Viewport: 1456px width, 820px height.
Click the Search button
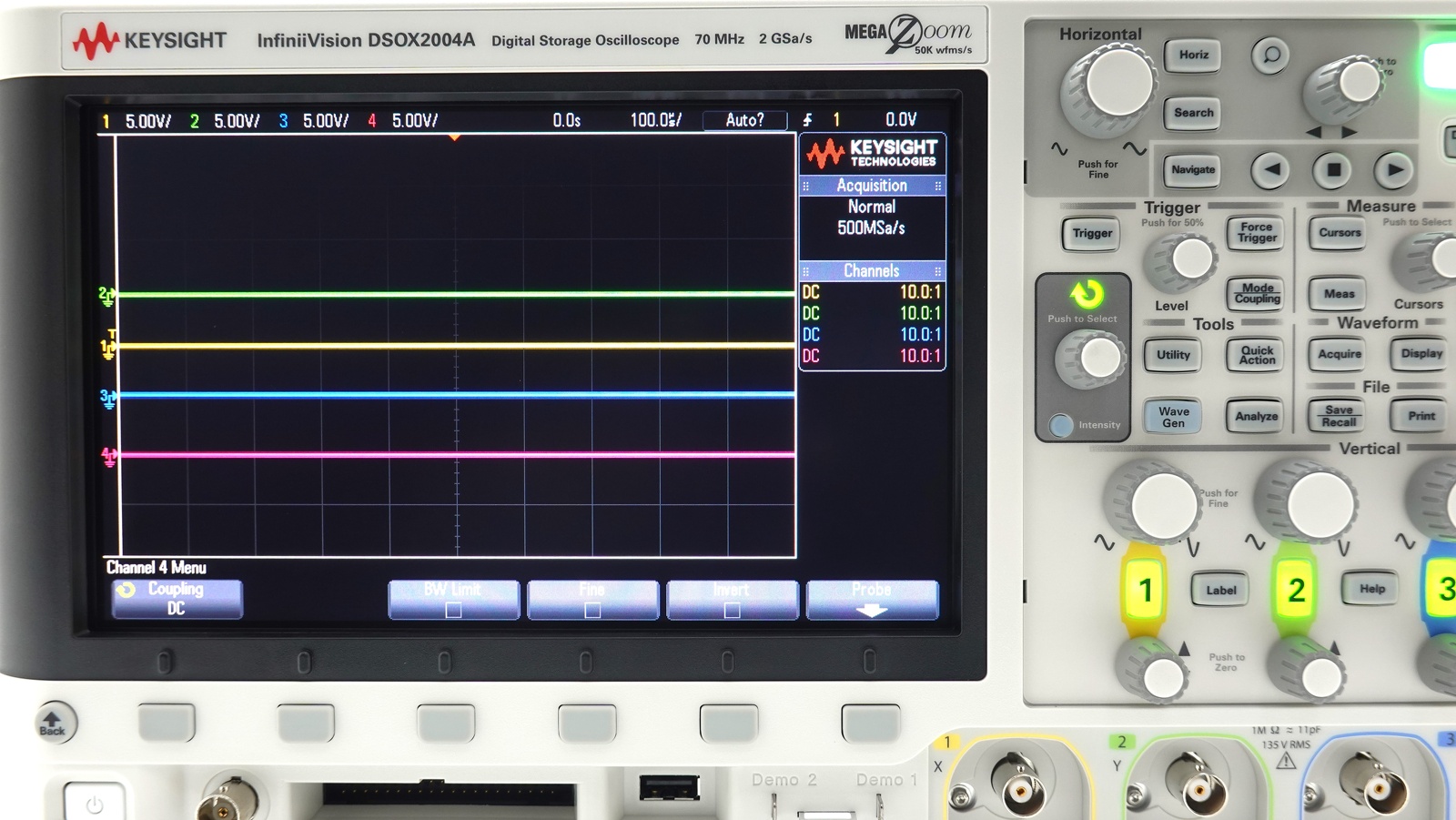coord(1194,113)
